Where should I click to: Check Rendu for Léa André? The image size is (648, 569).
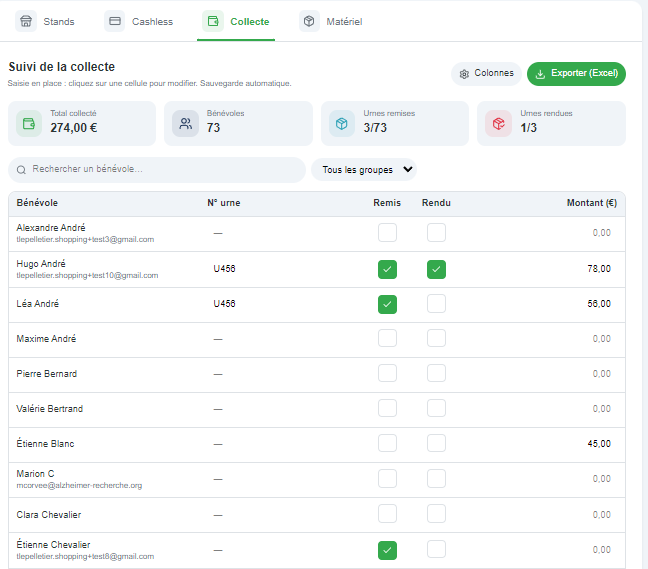coord(436,304)
